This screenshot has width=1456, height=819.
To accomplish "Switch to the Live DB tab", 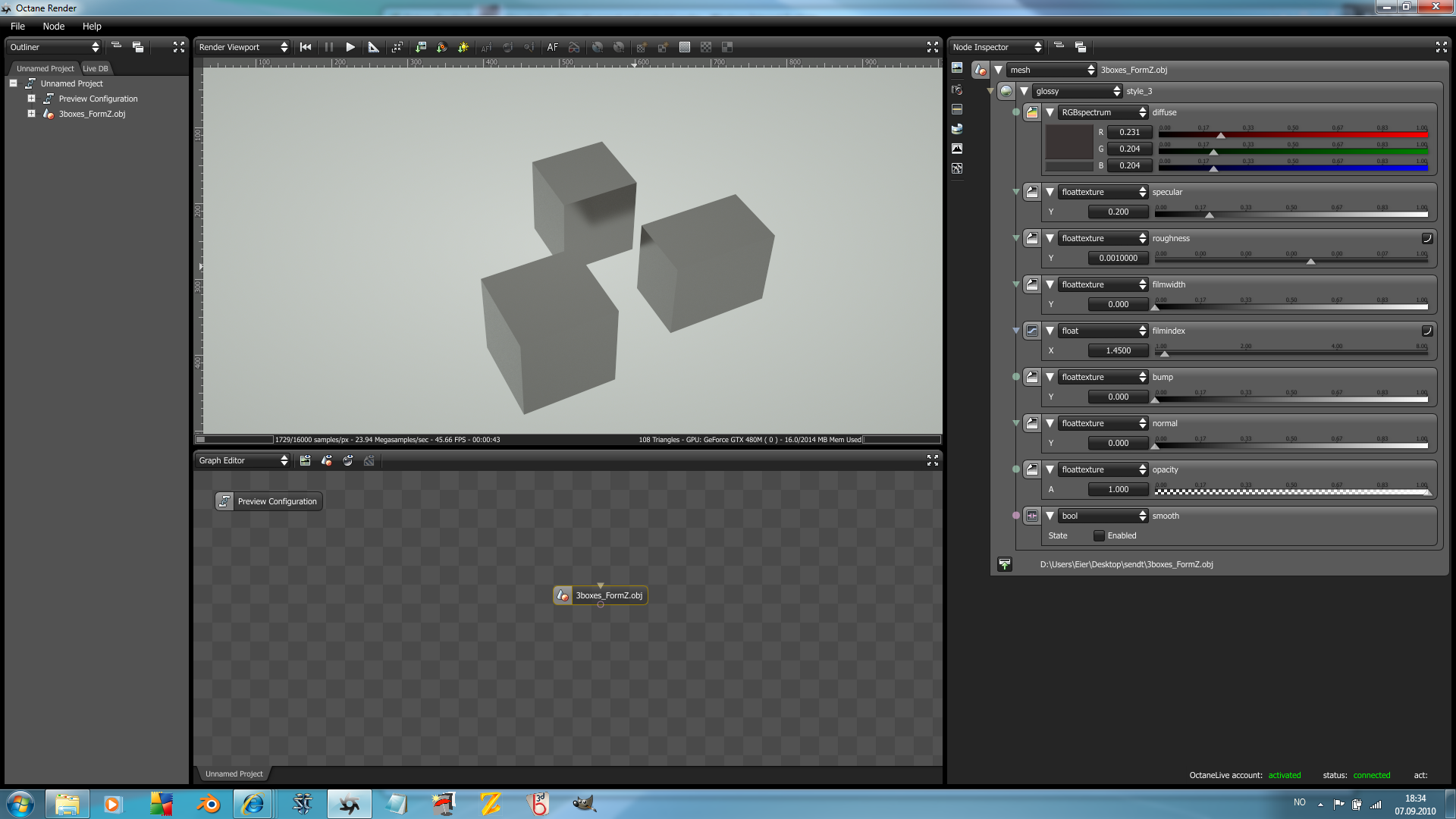I will (96, 68).
